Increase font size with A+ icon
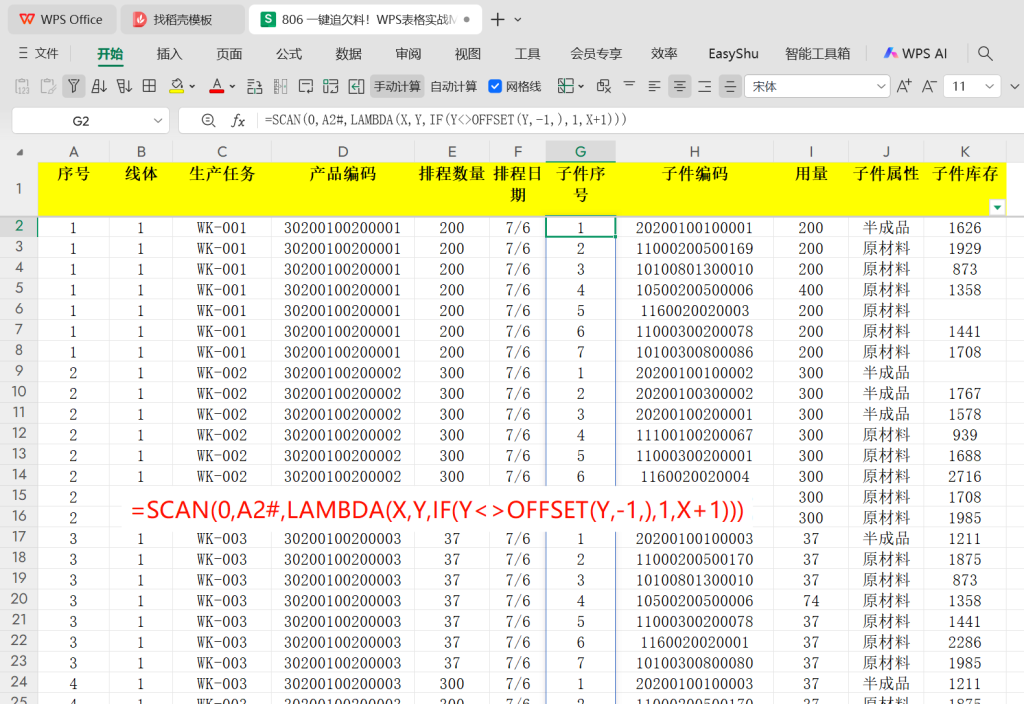Image resolution: width=1024 pixels, height=704 pixels. point(904,86)
